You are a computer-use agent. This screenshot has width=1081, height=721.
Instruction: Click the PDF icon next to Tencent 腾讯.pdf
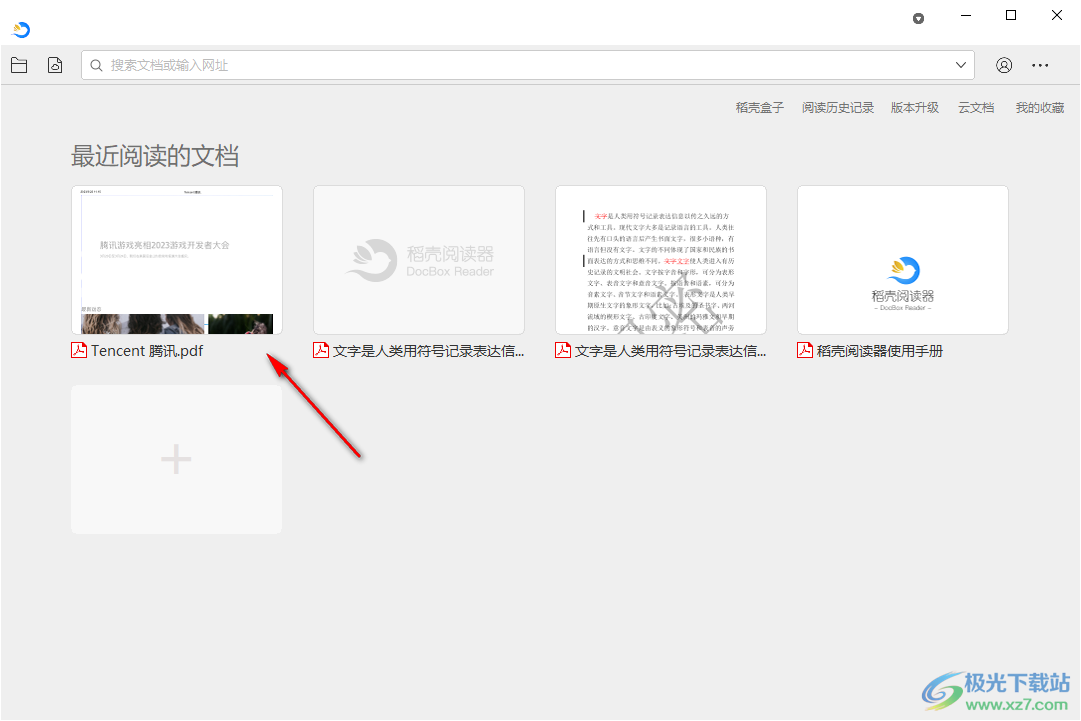click(x=79, y=350)
